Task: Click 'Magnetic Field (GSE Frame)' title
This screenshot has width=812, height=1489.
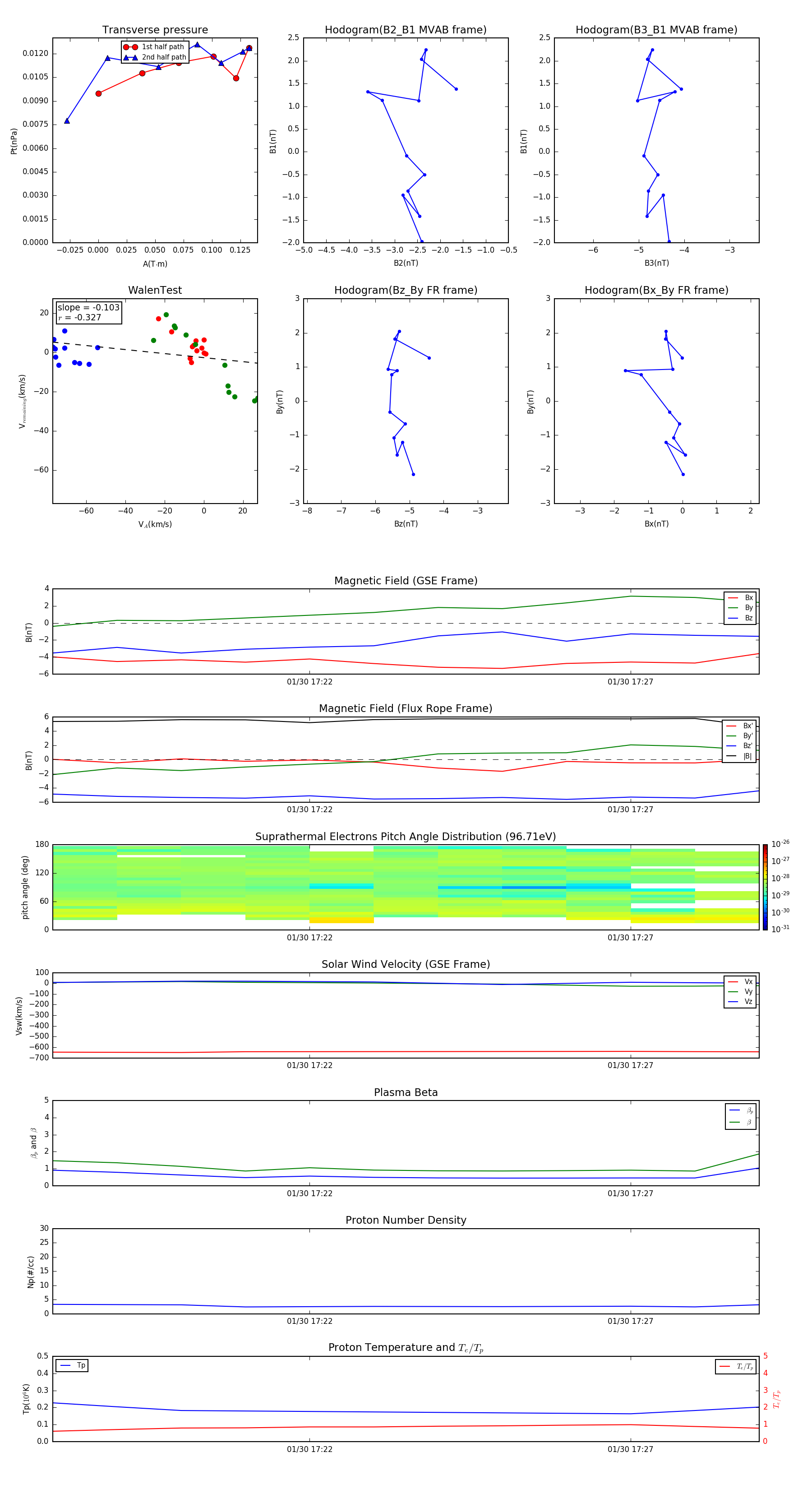Action: (x=406, y=581)
